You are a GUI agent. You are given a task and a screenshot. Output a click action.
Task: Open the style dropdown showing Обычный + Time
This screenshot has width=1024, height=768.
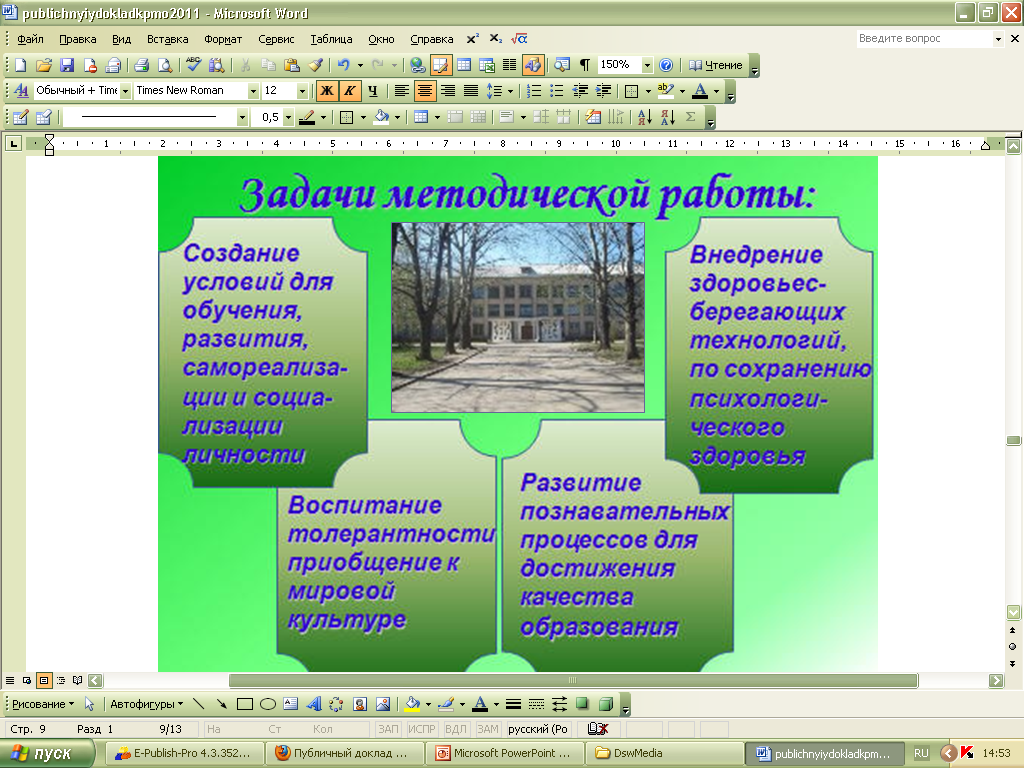click(125, 91)
